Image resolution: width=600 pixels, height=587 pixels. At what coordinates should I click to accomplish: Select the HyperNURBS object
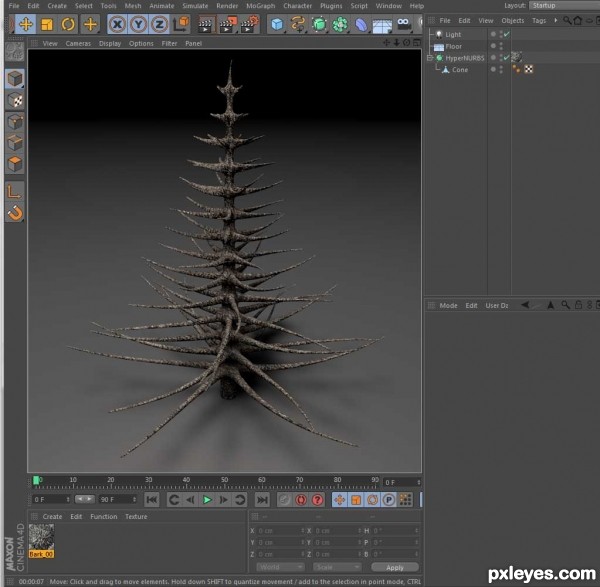point(465,58)
